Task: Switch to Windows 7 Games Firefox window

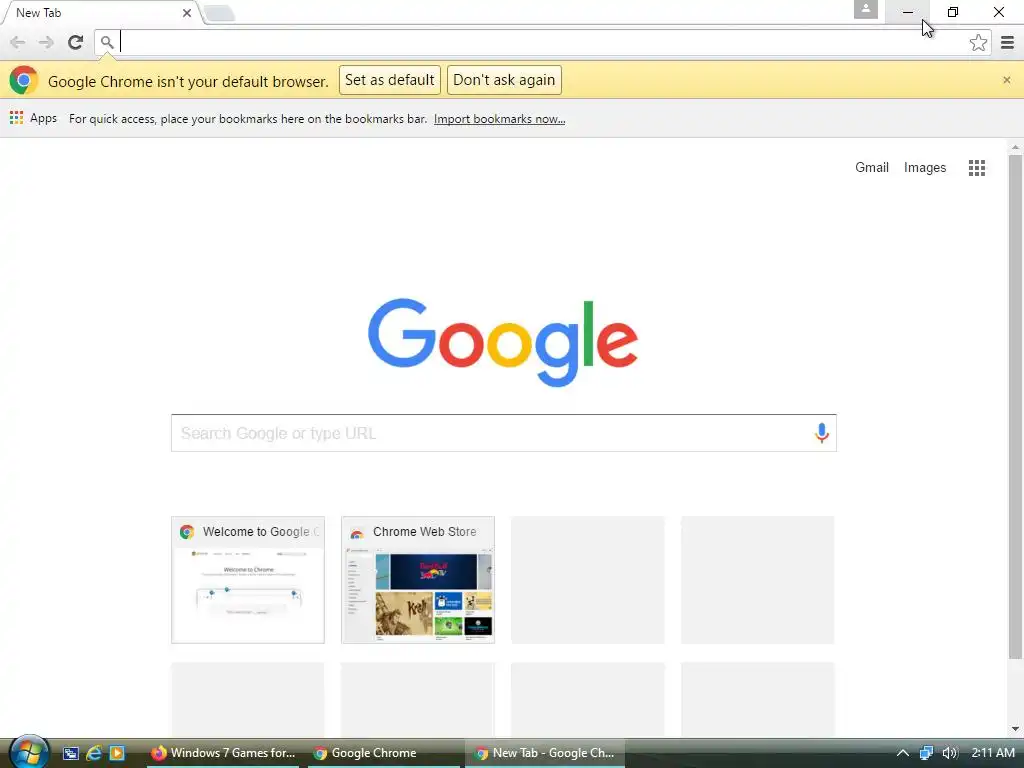Action: pos(223,753)
